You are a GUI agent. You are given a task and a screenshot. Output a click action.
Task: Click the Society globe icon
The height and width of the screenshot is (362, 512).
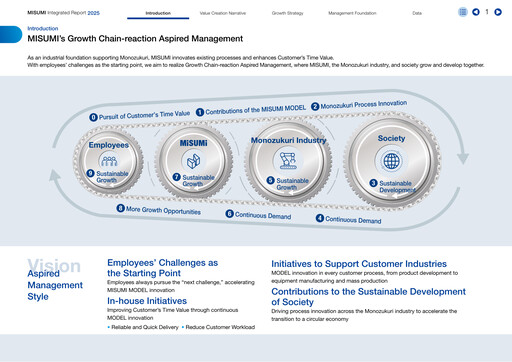391,161
